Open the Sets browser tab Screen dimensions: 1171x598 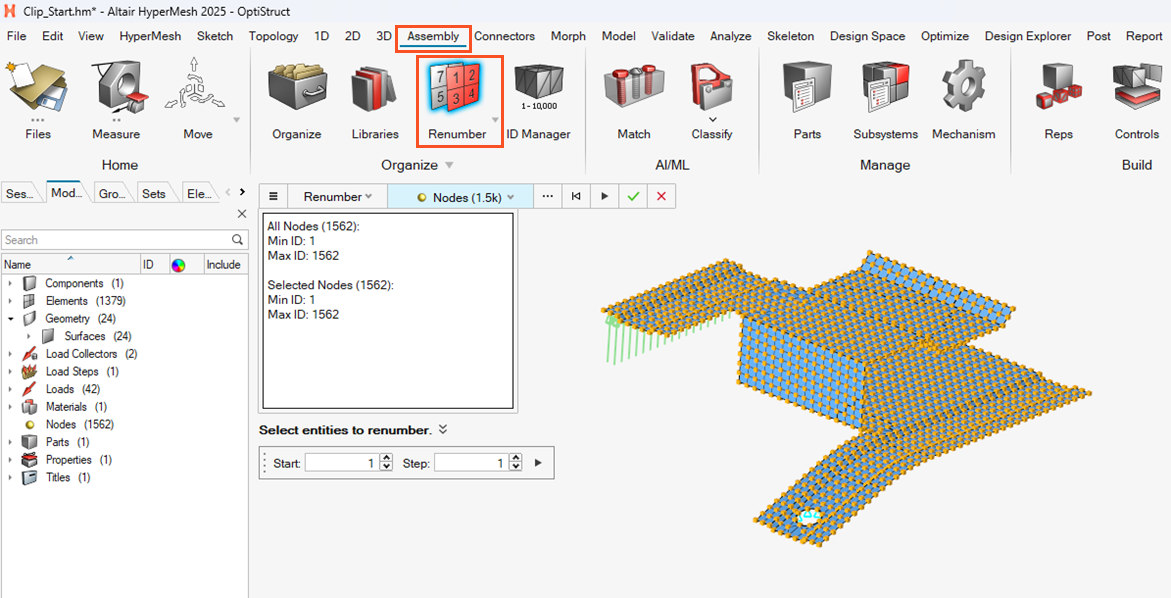coord(154,193)
